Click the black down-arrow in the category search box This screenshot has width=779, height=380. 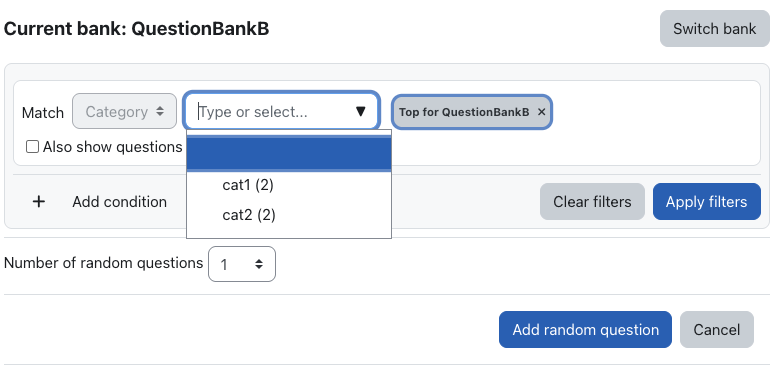coord(361,111)
